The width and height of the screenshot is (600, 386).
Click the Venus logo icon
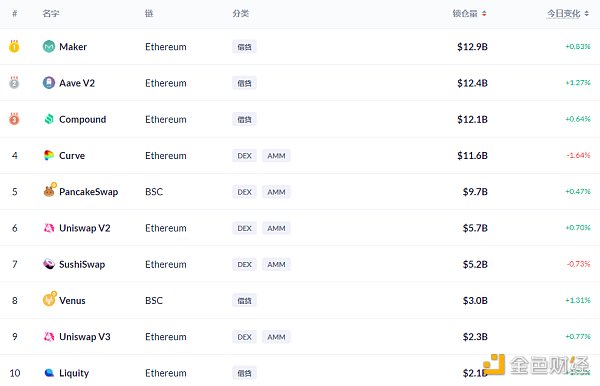49,299
